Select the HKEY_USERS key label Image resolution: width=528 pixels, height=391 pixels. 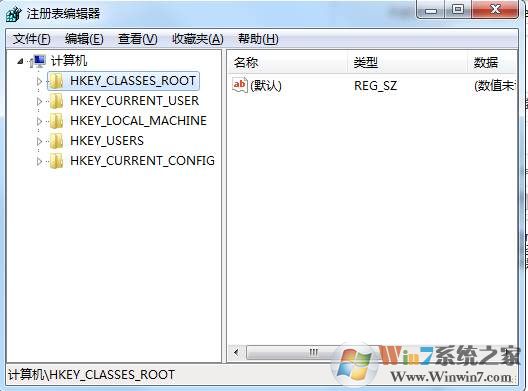pos(107,140)
